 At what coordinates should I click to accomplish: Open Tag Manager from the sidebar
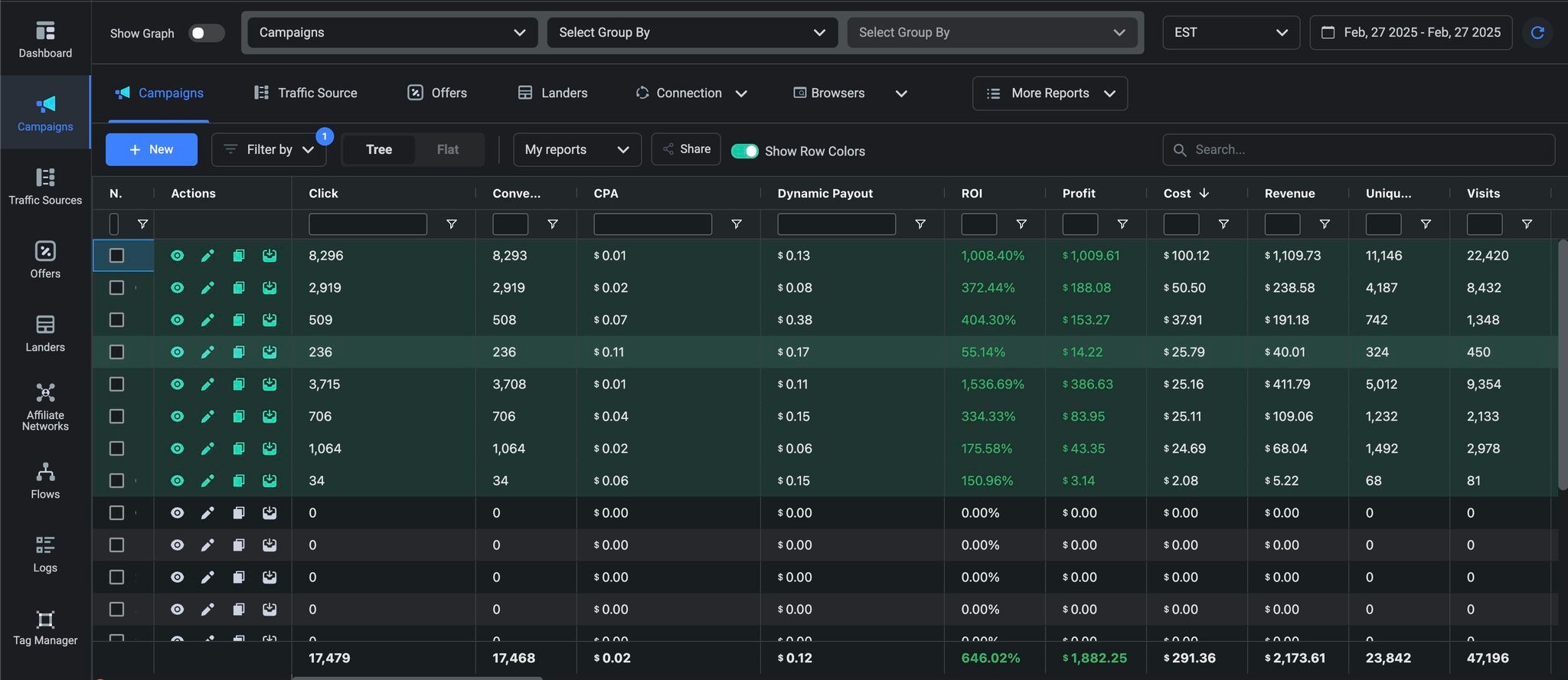coord(45,628)
